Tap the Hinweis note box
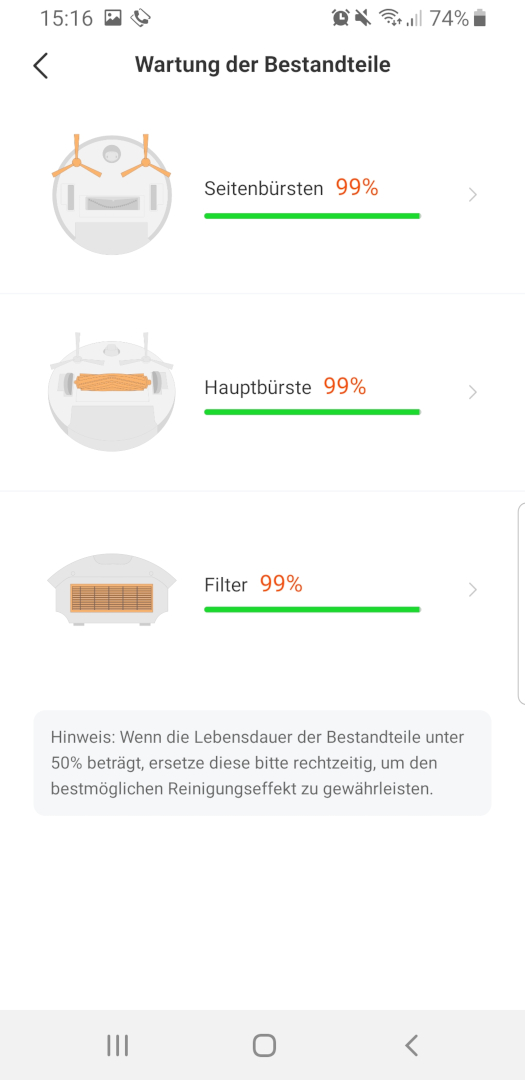Viewport: 525px width, 1080px height. [262, 763]
